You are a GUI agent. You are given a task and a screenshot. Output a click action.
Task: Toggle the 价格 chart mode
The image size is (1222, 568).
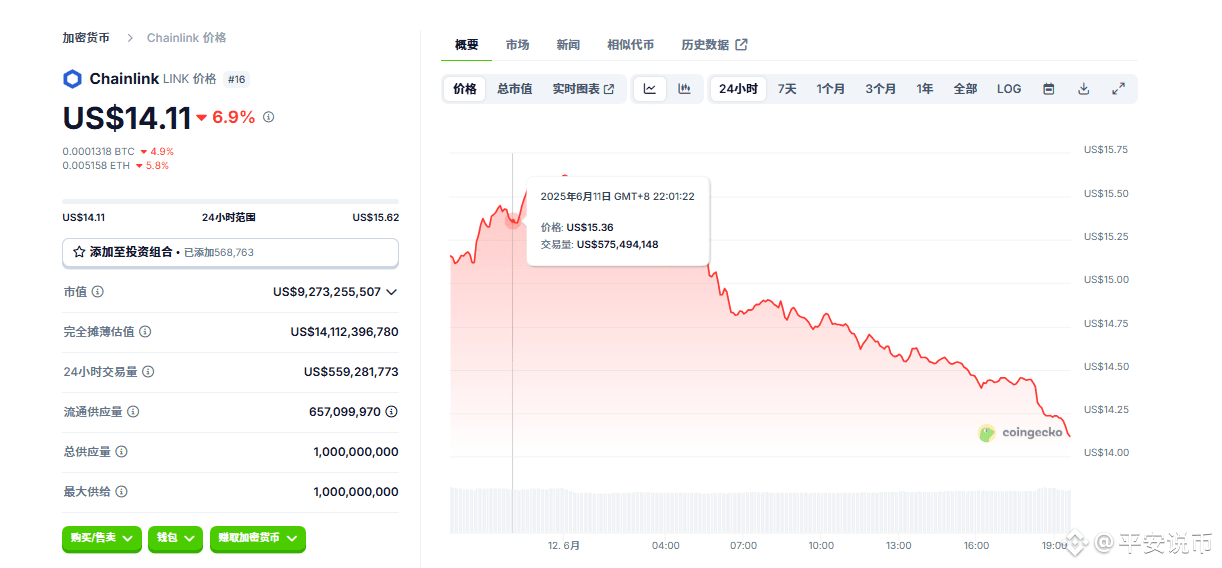(465, 89)
